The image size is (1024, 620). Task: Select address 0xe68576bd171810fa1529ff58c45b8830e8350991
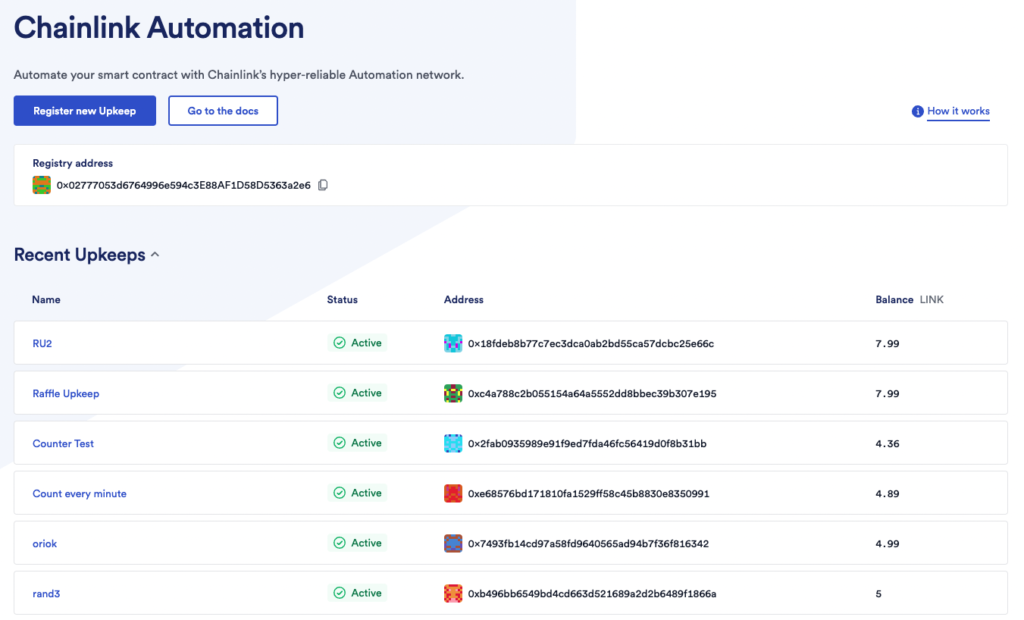[588, 494]
